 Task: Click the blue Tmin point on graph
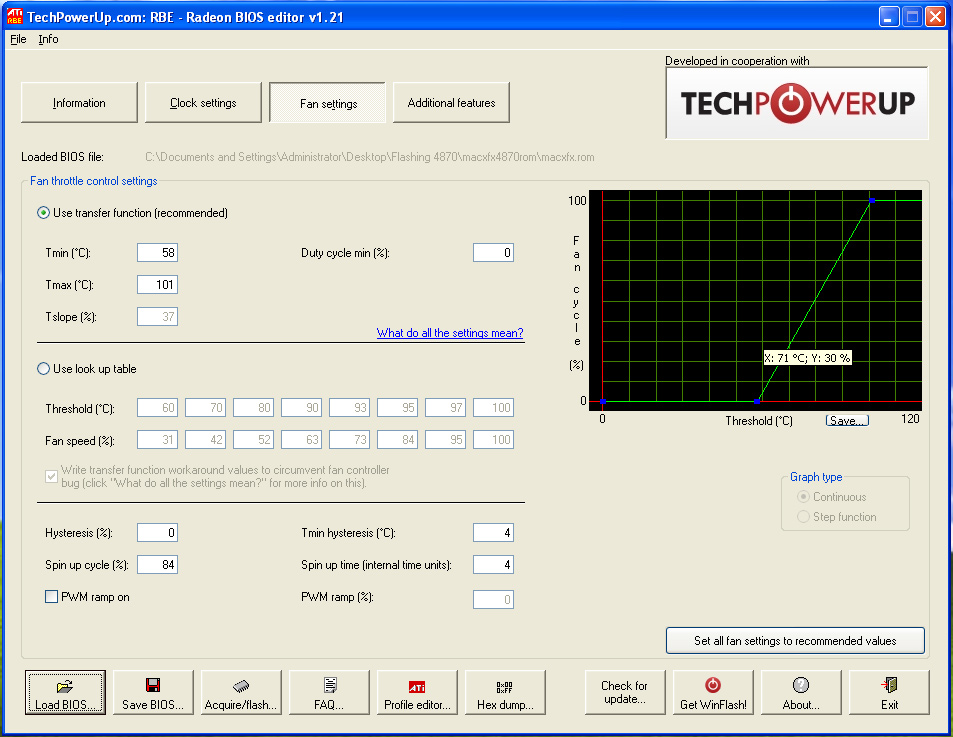click(x=757, y=401)
